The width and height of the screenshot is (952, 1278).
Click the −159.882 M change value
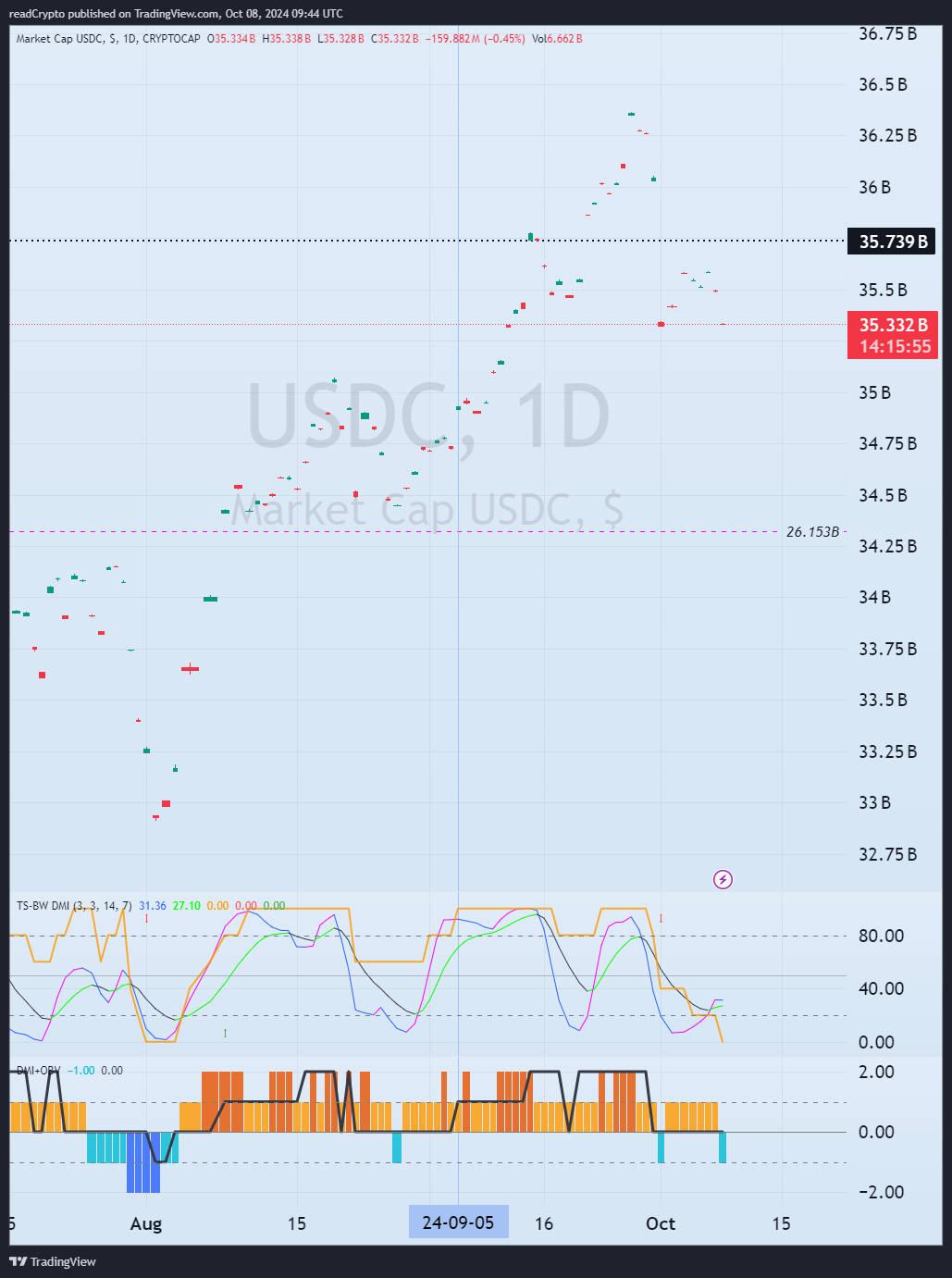(452, 39)
